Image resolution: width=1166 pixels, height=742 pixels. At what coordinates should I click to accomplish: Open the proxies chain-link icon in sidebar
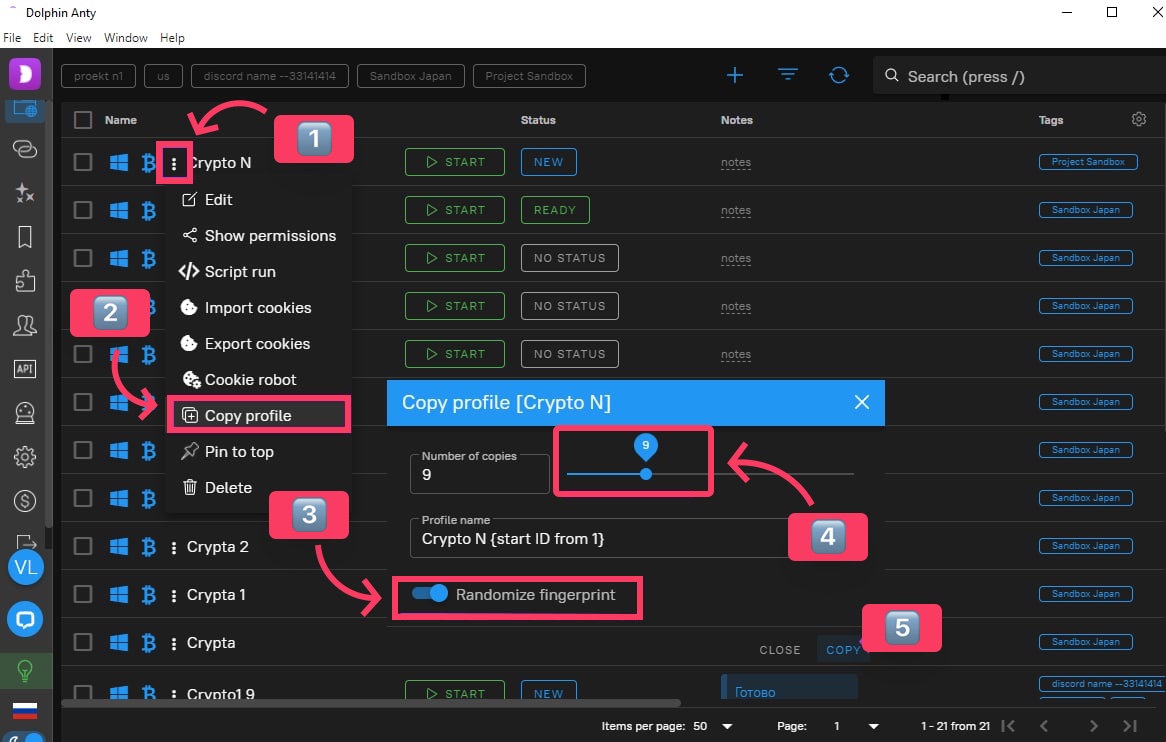click(25, 149)
